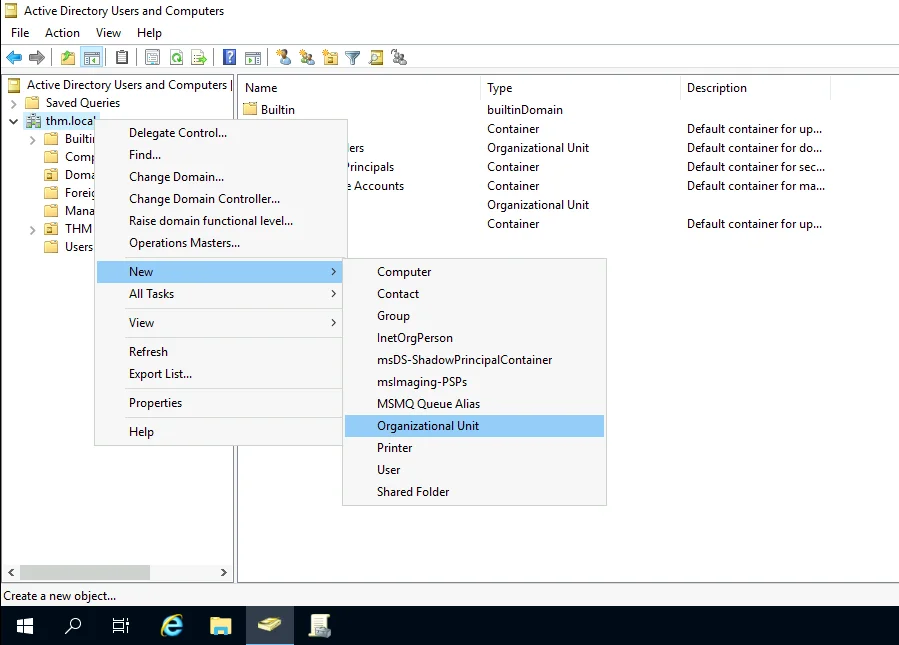Launch Internet Explorer from taskbar

(x=171, y=626)
